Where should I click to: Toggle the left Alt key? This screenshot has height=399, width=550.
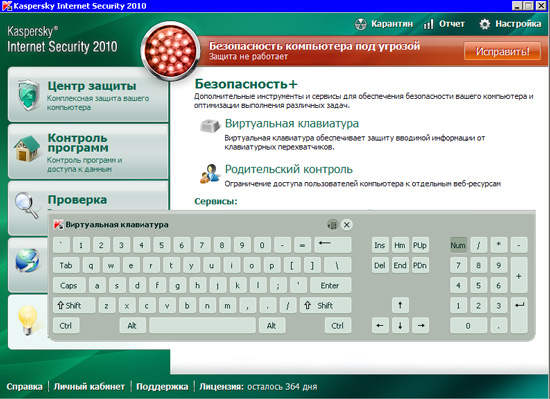132,326
